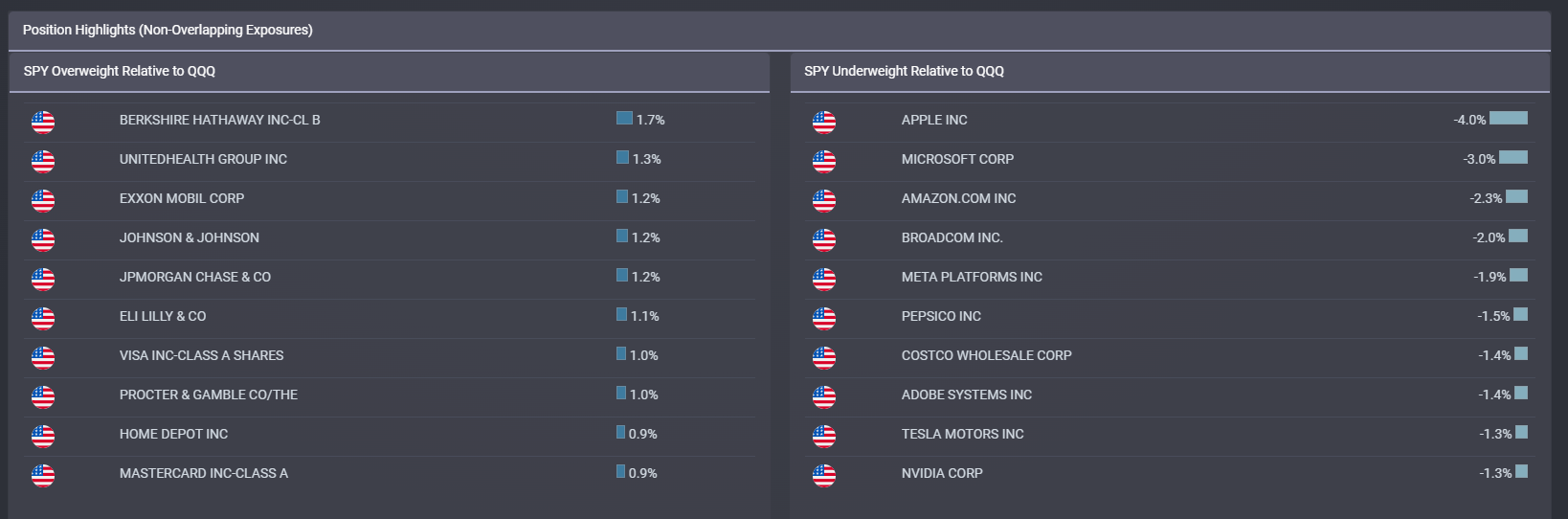Viewport: 1568px width, 519px height.
Task: Click the US flag icon beside Procter & Gamble
Action: [x=43, y=397]
